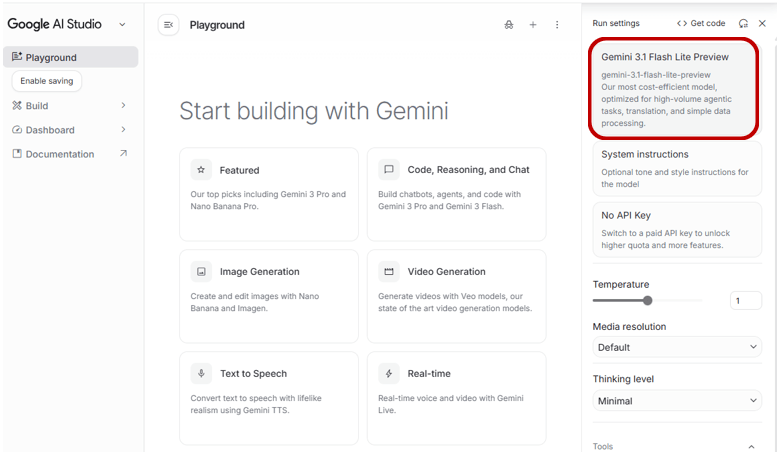Collapse the sidebar with the menu toggle icon

point(168,25)
